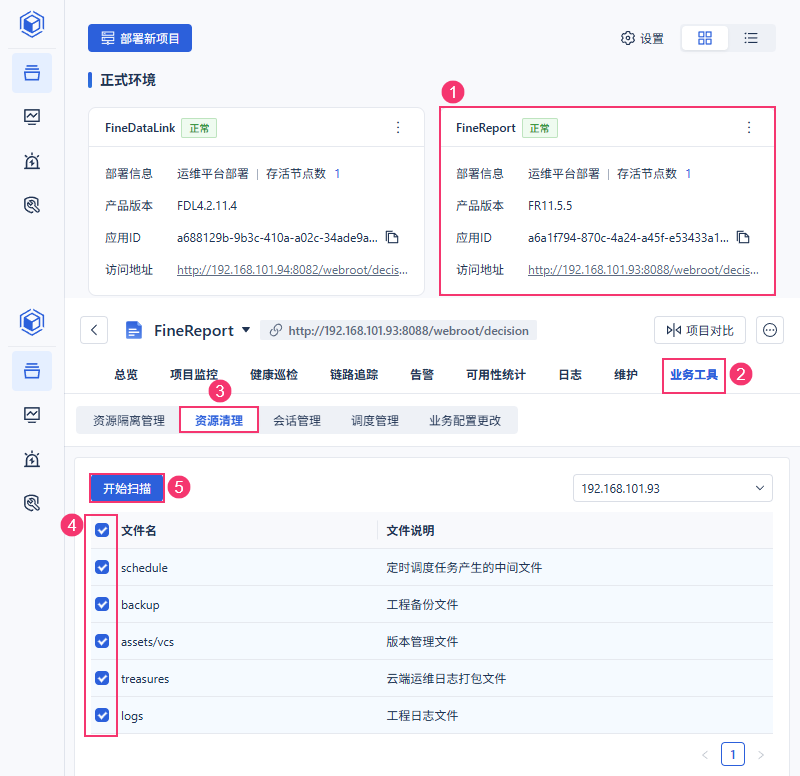Click FDL4.2.11.4 product version

[x=207, y=206]
